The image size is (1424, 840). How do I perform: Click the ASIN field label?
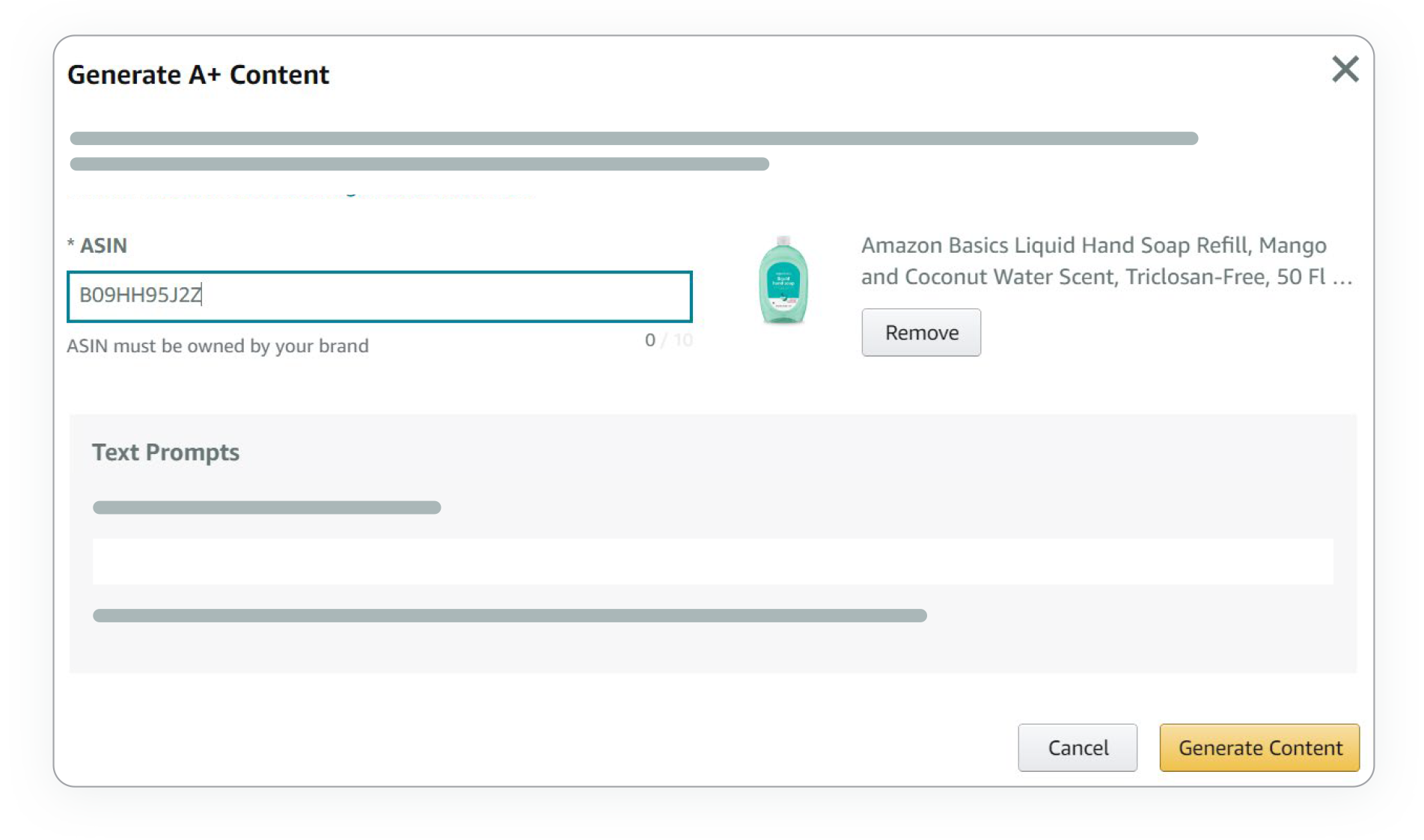point(97,245)
